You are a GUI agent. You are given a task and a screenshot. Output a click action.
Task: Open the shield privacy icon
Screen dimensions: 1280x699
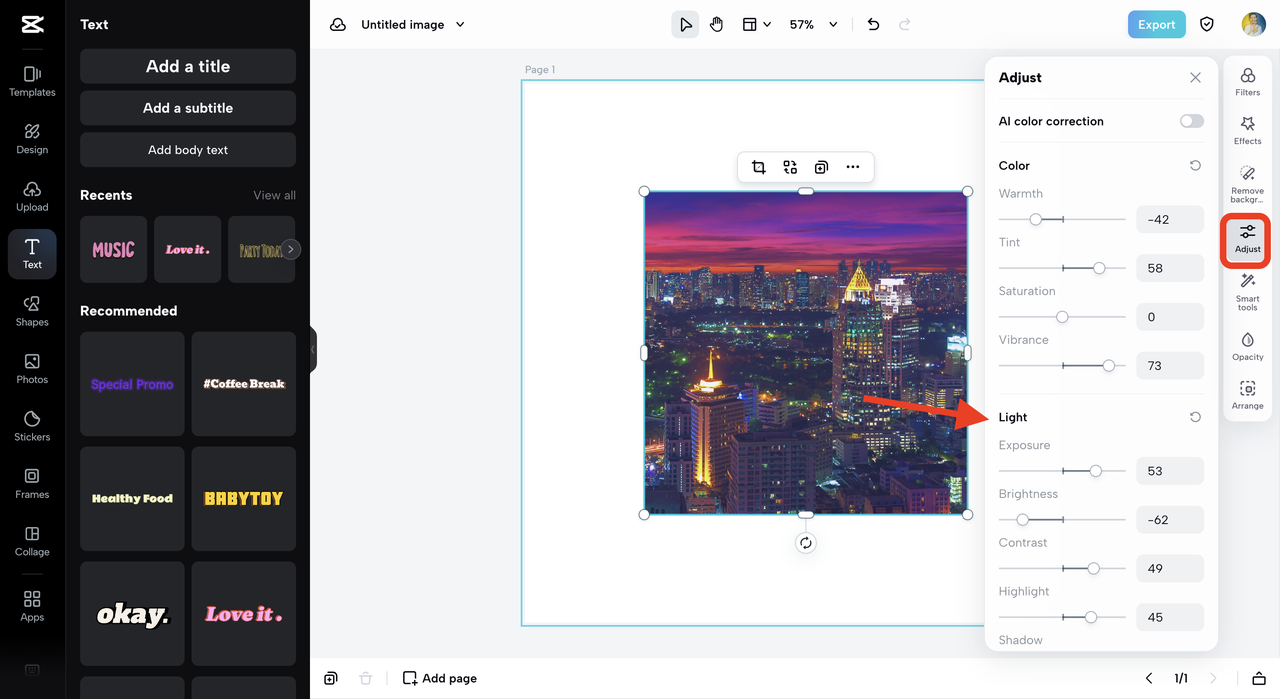click(x=1207, y=25)
